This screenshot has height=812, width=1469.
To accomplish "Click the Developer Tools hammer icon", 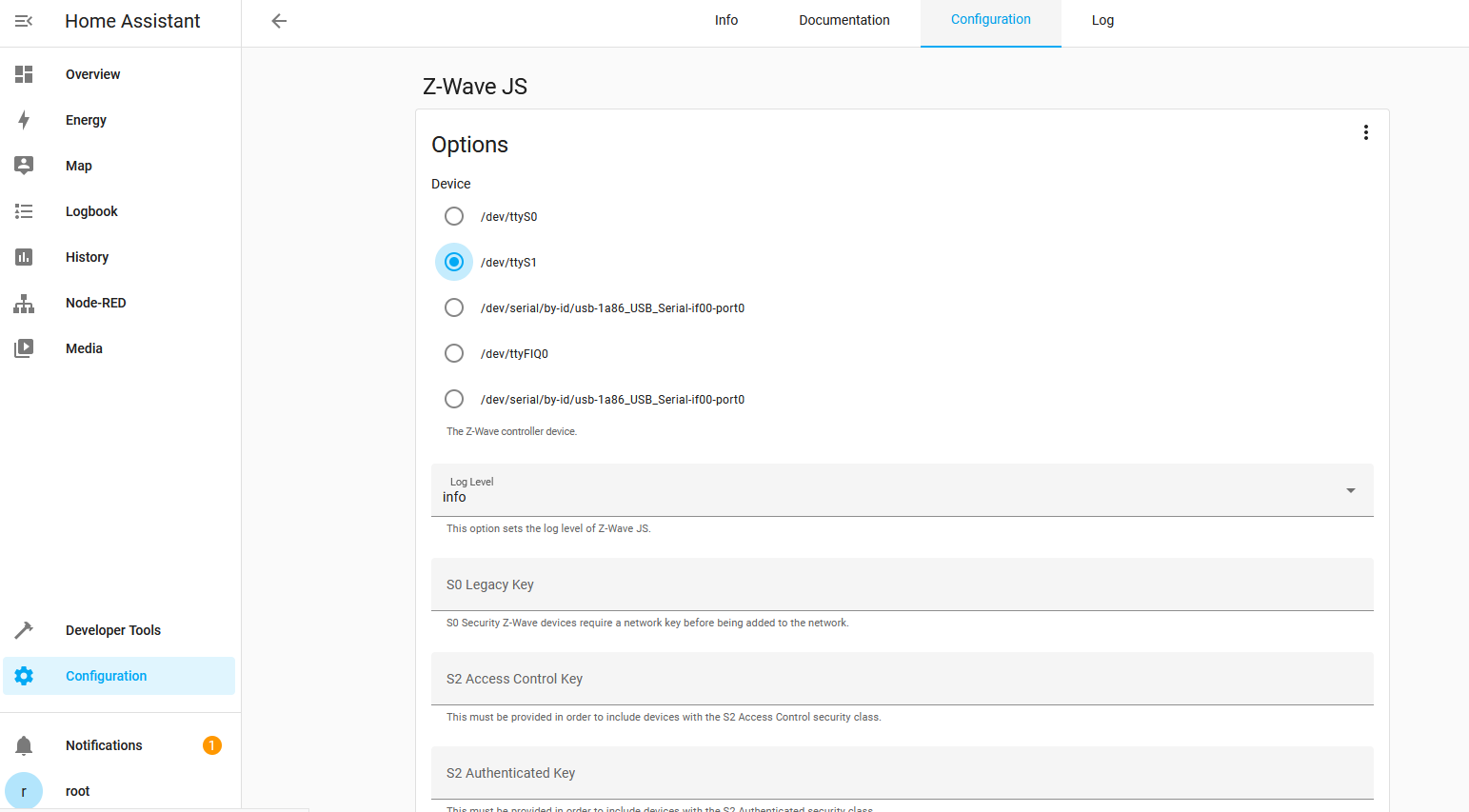I will [24, 630].
